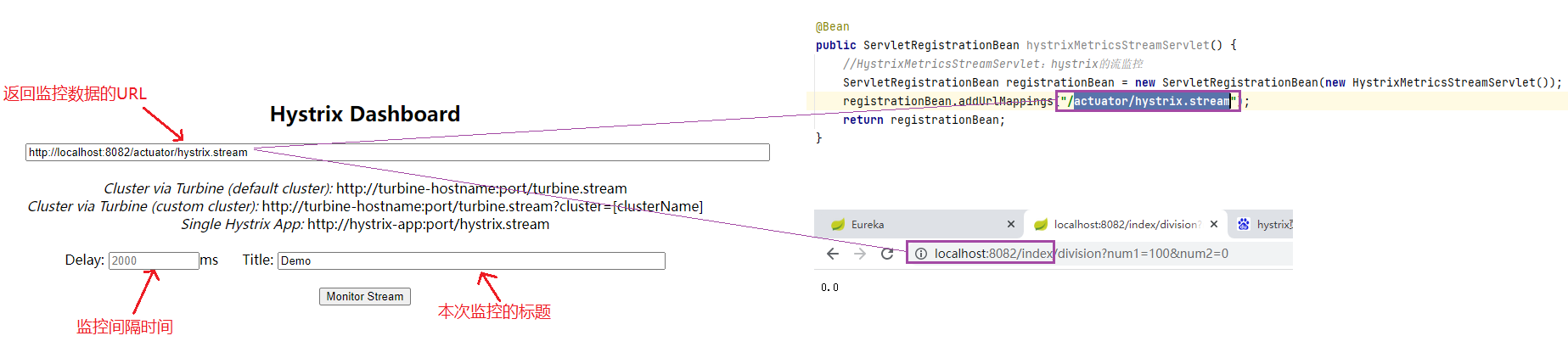Viewport: 1568px width, 347px height.
Task: Switch to the Eureka tab
Action: coord(919,224)
